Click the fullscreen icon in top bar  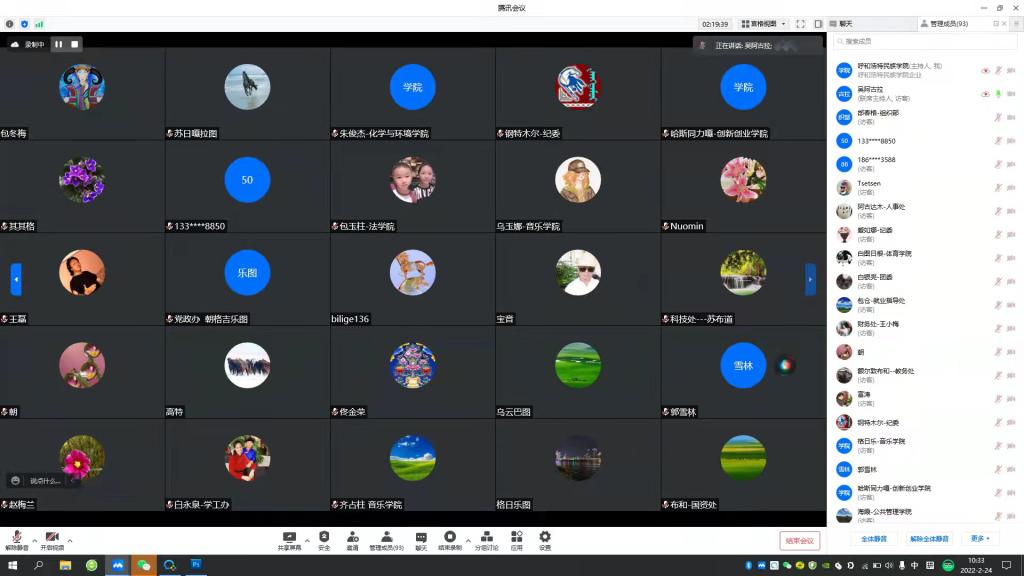coord(801,24)
